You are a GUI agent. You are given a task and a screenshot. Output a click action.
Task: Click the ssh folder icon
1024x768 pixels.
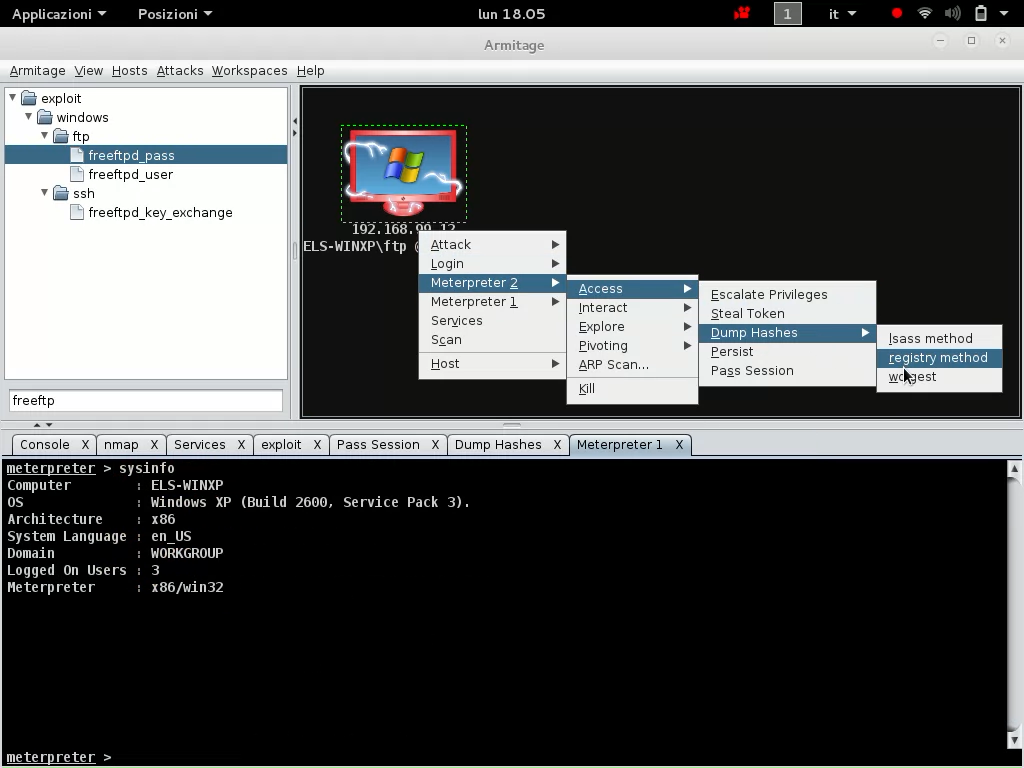[61, 193]
